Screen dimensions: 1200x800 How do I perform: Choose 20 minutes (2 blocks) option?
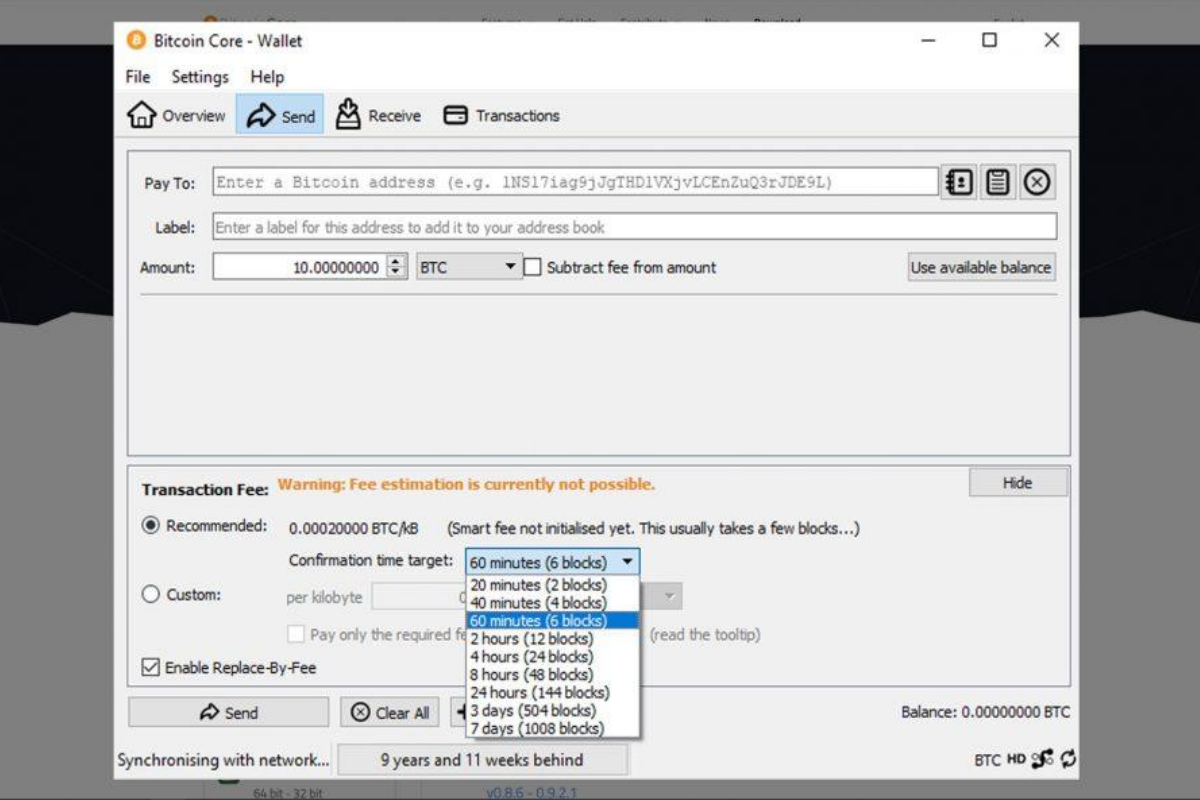pos(552,585)
